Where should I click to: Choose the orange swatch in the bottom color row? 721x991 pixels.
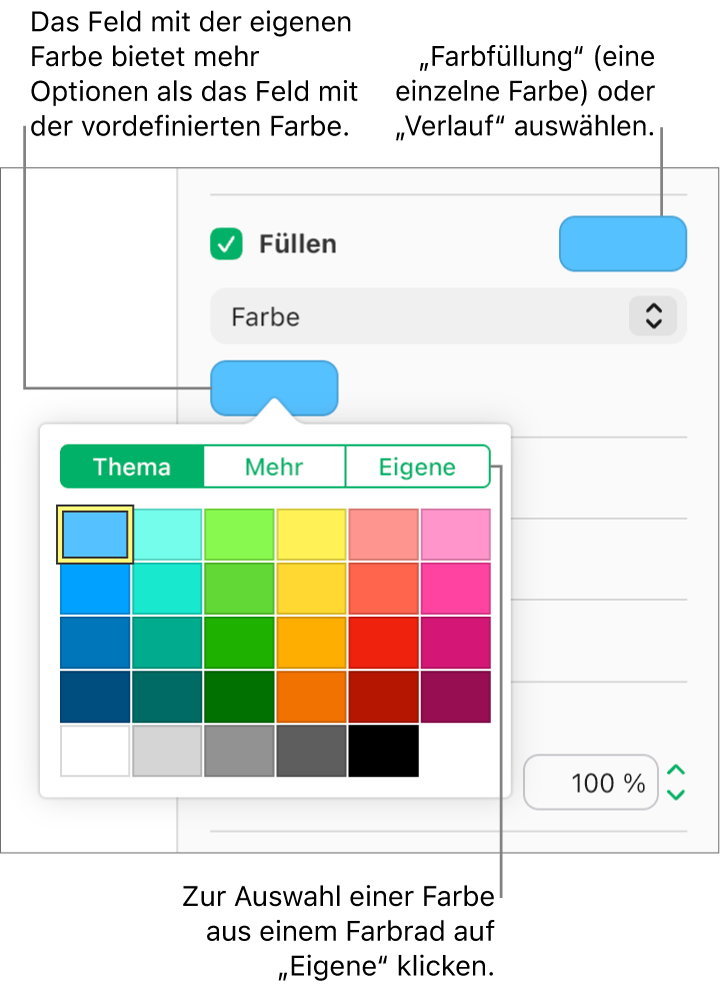(311, 696)
